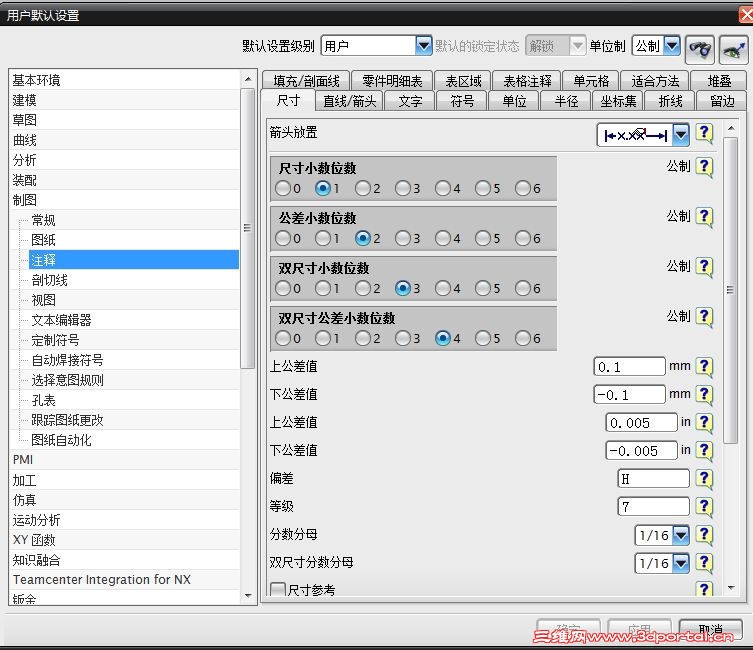Image resolution: width=753 pixels, height=650 pixels.
Task: Click the tree list scroll-down arrow
Action: click(x=248, y=596)
